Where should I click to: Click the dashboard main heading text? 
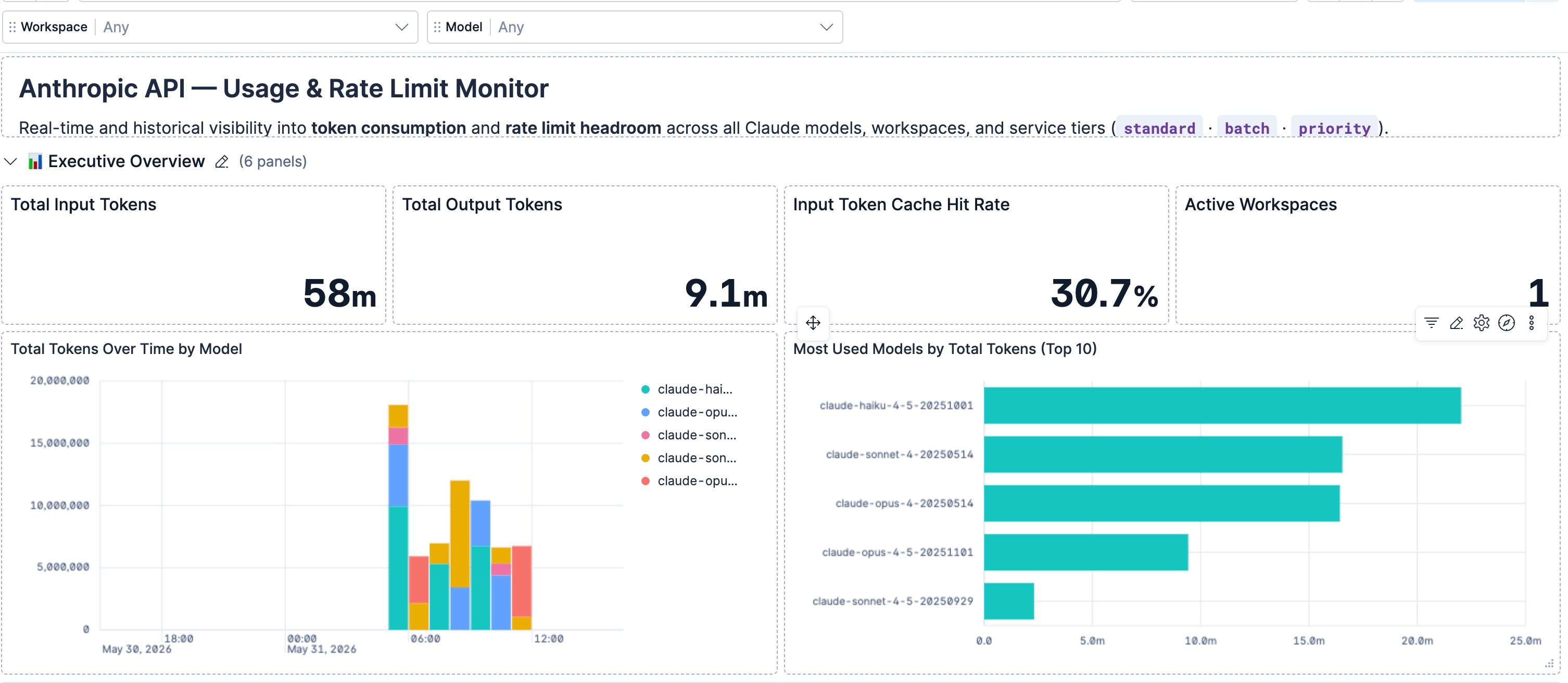[x=284, y=89]
